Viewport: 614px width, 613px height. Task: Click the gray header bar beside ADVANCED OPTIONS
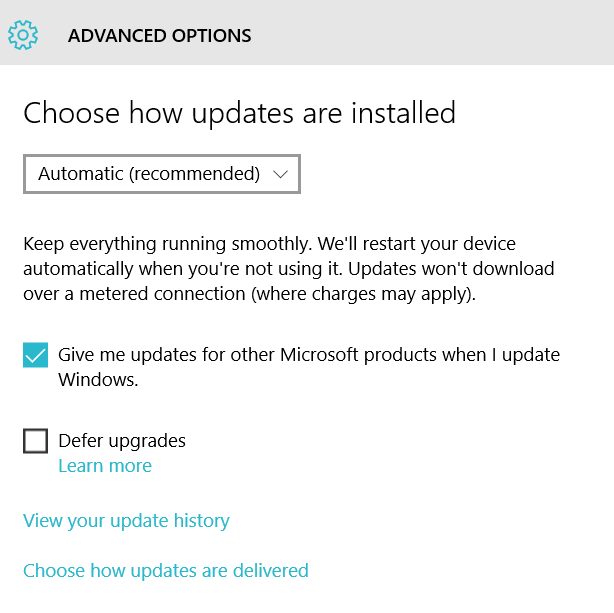tap(431, 33)
